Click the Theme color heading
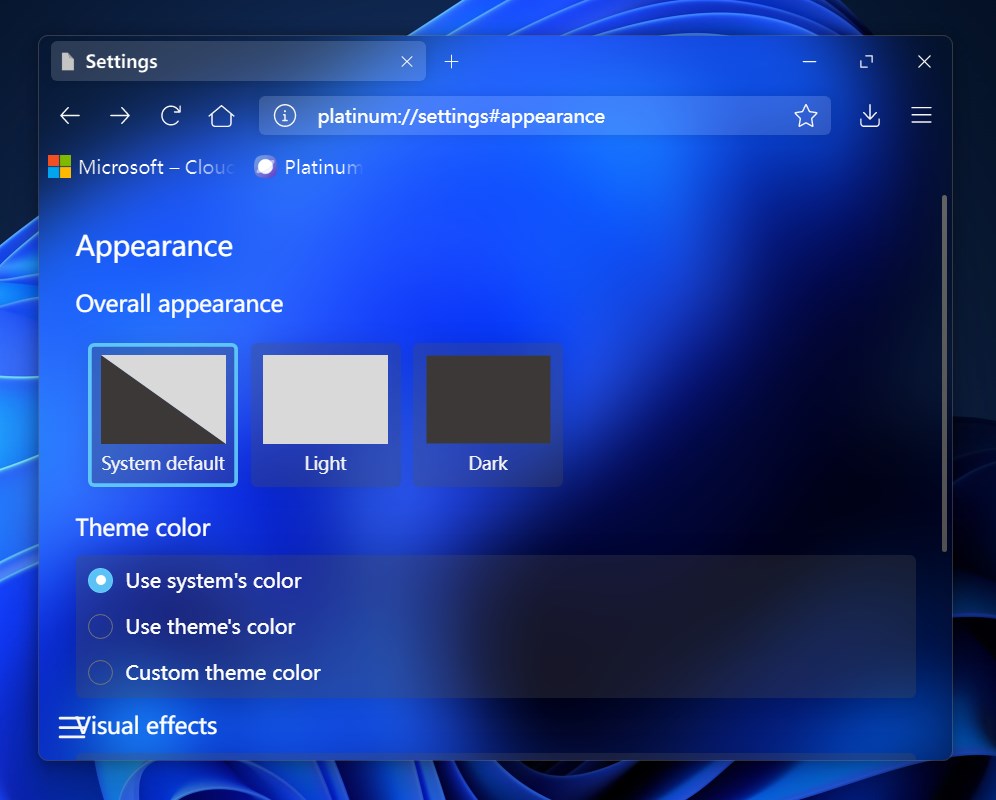996x800 pixels. 143,527
